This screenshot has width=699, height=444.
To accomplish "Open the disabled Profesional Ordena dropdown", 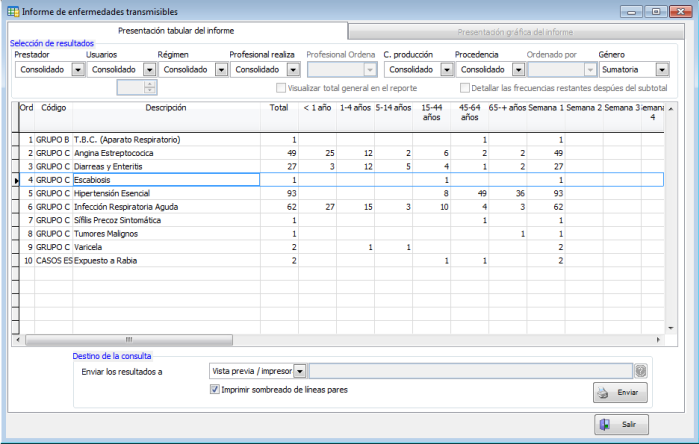I will [x=370, y=70].
